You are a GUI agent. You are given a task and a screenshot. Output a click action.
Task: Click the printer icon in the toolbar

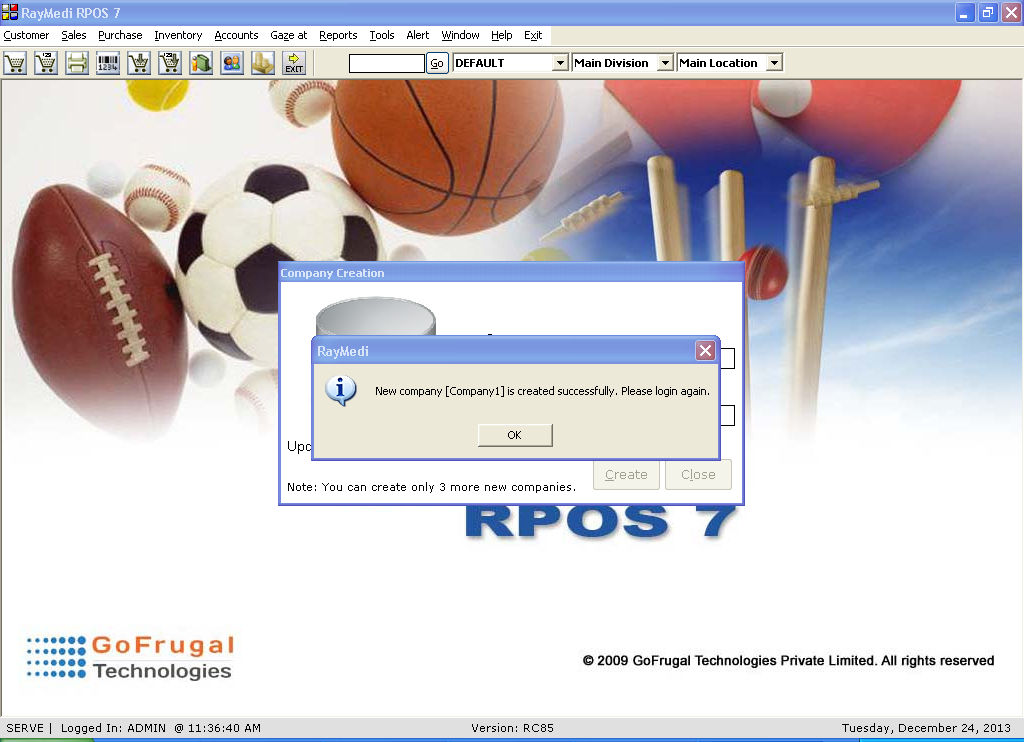point(77,63)
